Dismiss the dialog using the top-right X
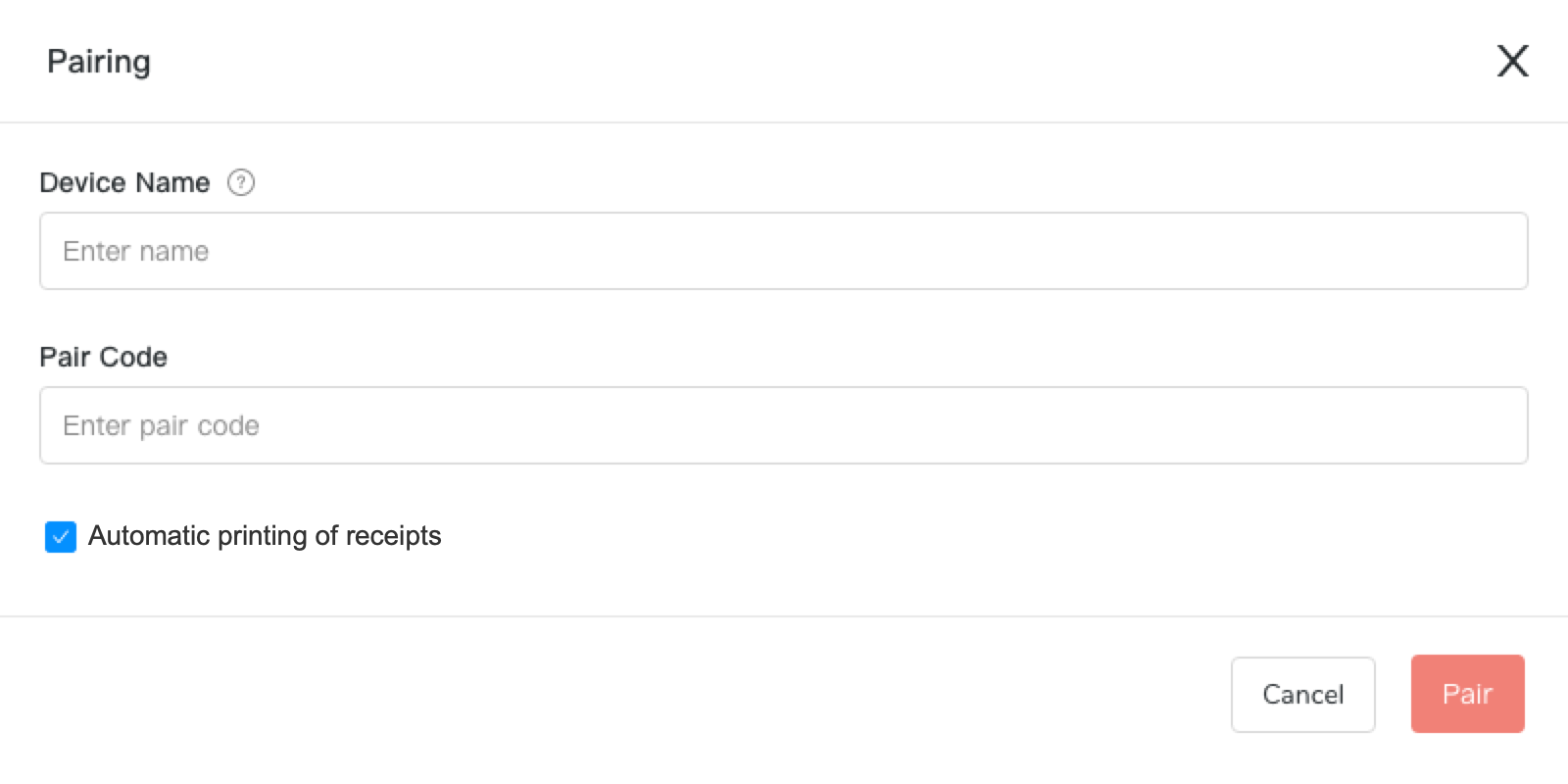 (1513, 61)
